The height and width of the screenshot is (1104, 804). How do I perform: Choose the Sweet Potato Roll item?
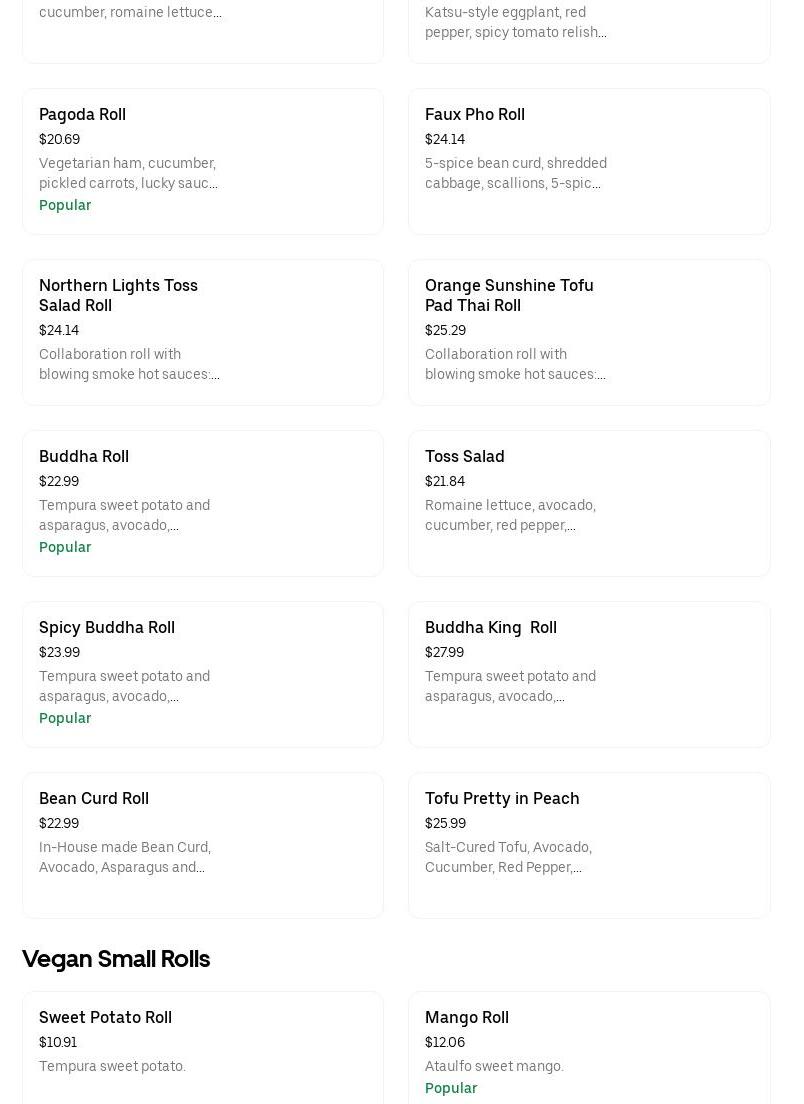click(105, 1018)
